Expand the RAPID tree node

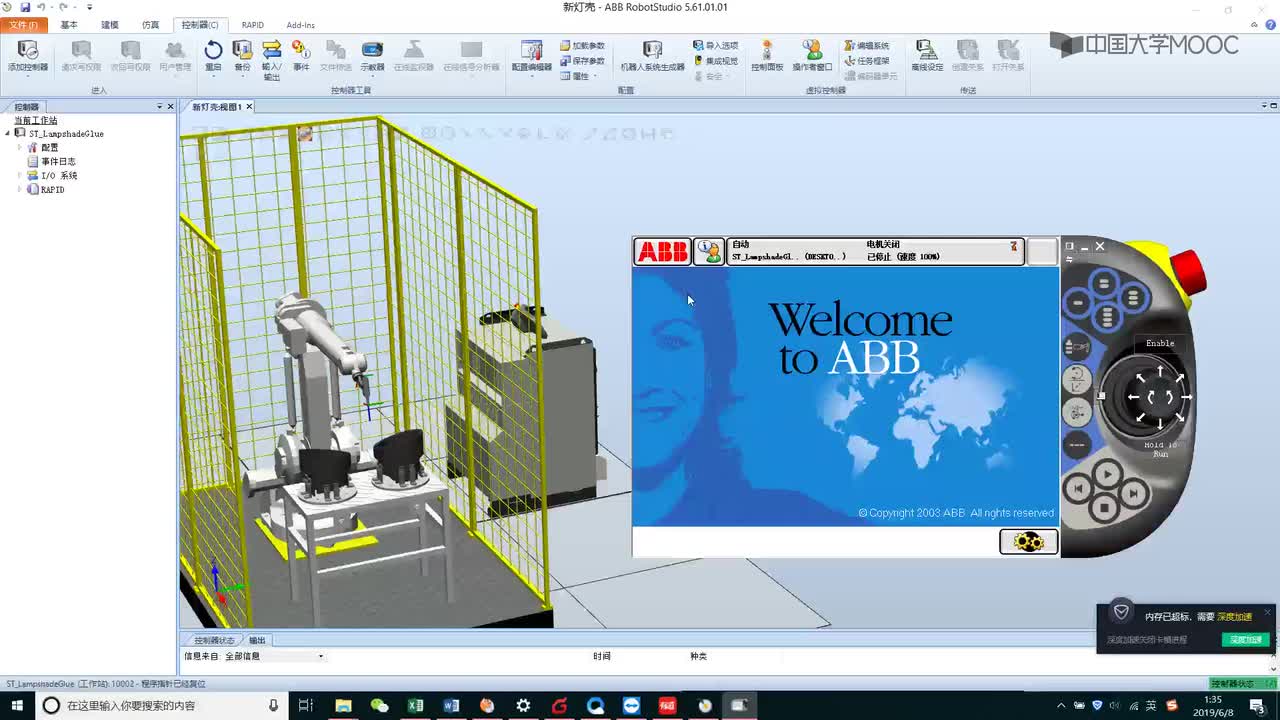(x=19, y=189)
